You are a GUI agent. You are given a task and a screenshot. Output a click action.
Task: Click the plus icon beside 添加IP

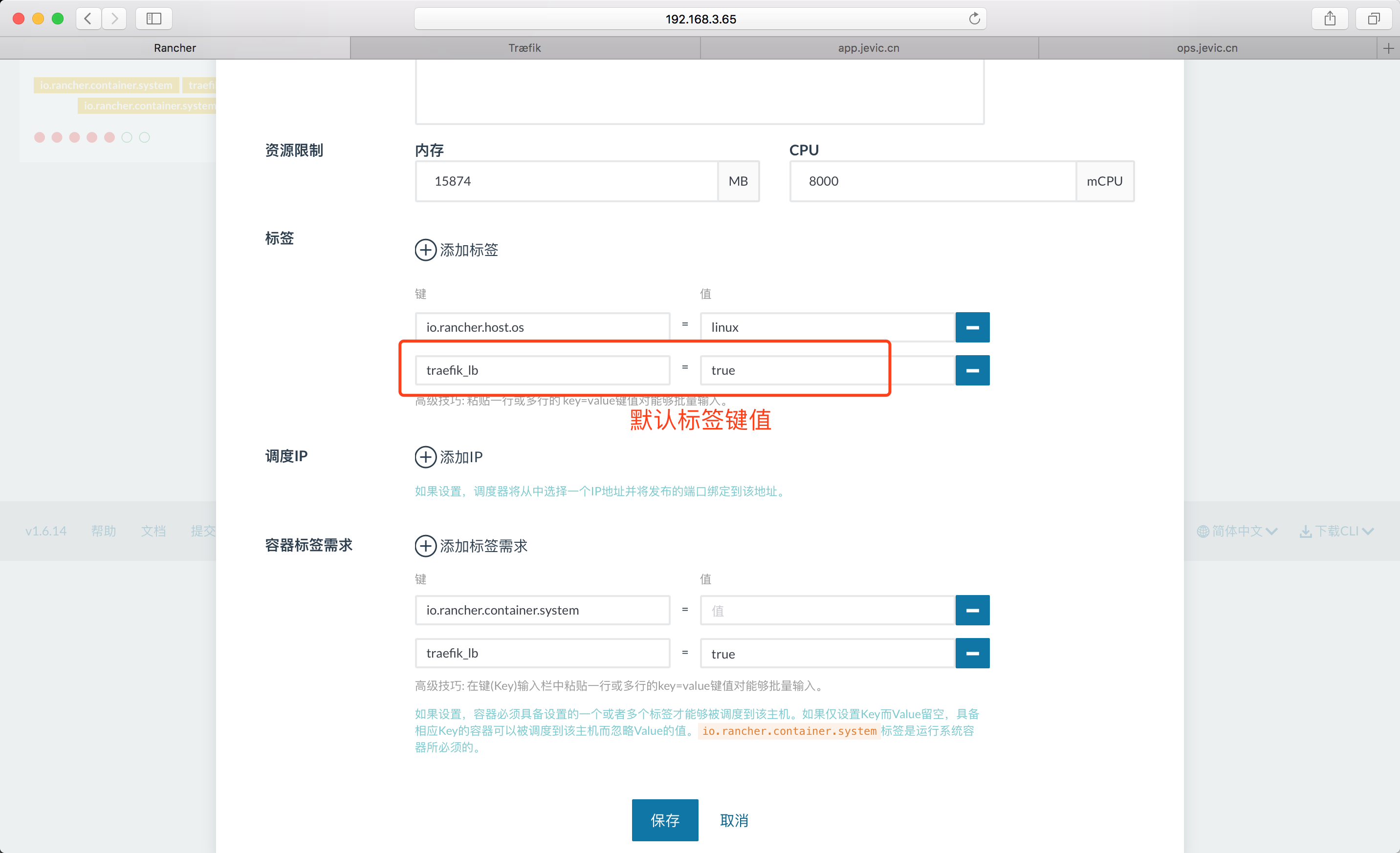coord(425,457)
